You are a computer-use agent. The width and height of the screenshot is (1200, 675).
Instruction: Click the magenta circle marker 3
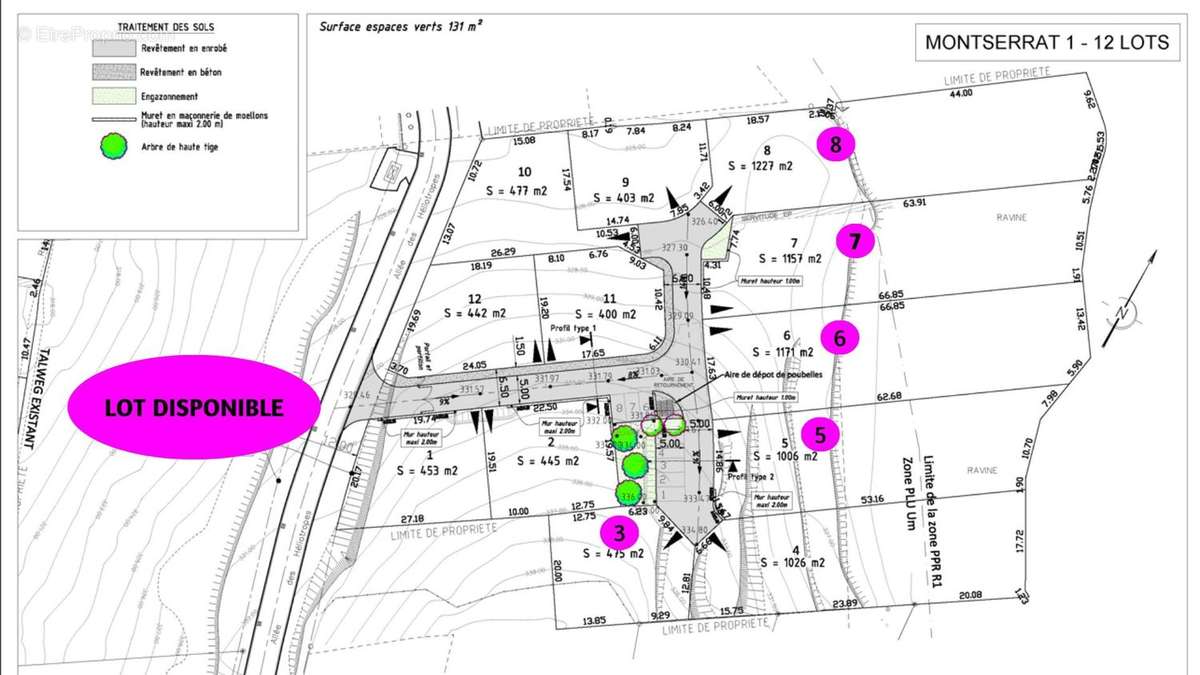point(619,532)
